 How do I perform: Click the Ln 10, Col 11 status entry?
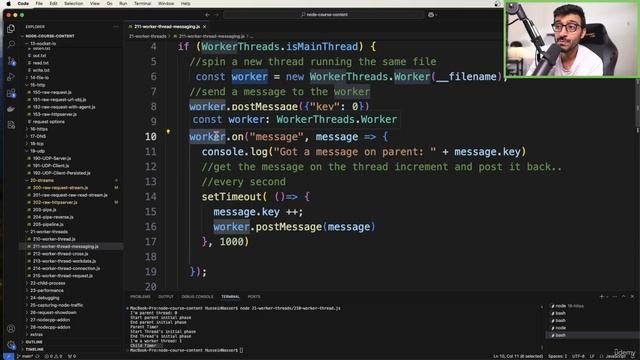coord(518,356)
